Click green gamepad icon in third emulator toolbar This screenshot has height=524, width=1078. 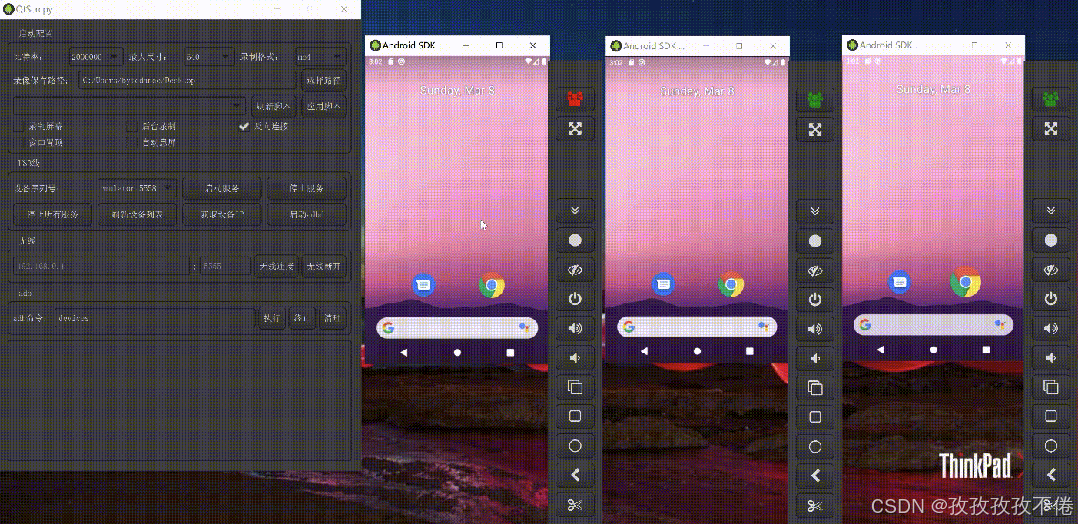pos(1050,98)
